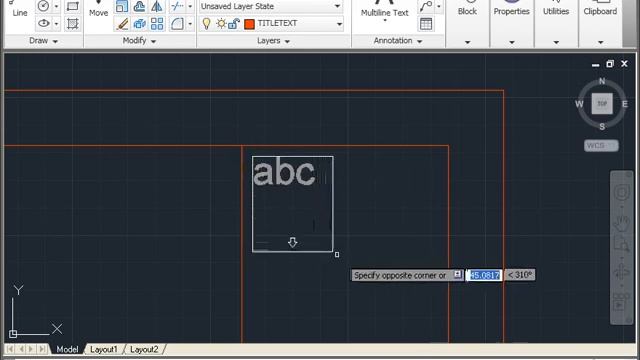This screenshot has width=640, height=360.
Task: Select the Rectangle draw tool
Action: (x=73, y=6)
